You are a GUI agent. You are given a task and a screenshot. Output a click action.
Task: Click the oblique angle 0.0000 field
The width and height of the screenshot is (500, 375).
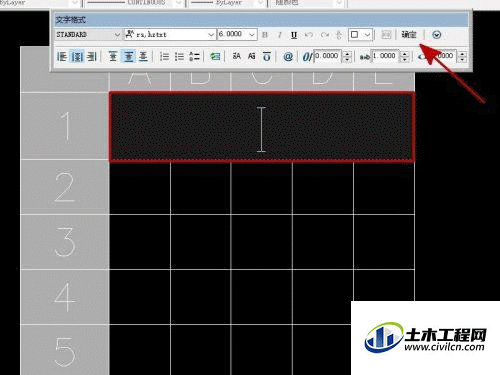(328, 56)
